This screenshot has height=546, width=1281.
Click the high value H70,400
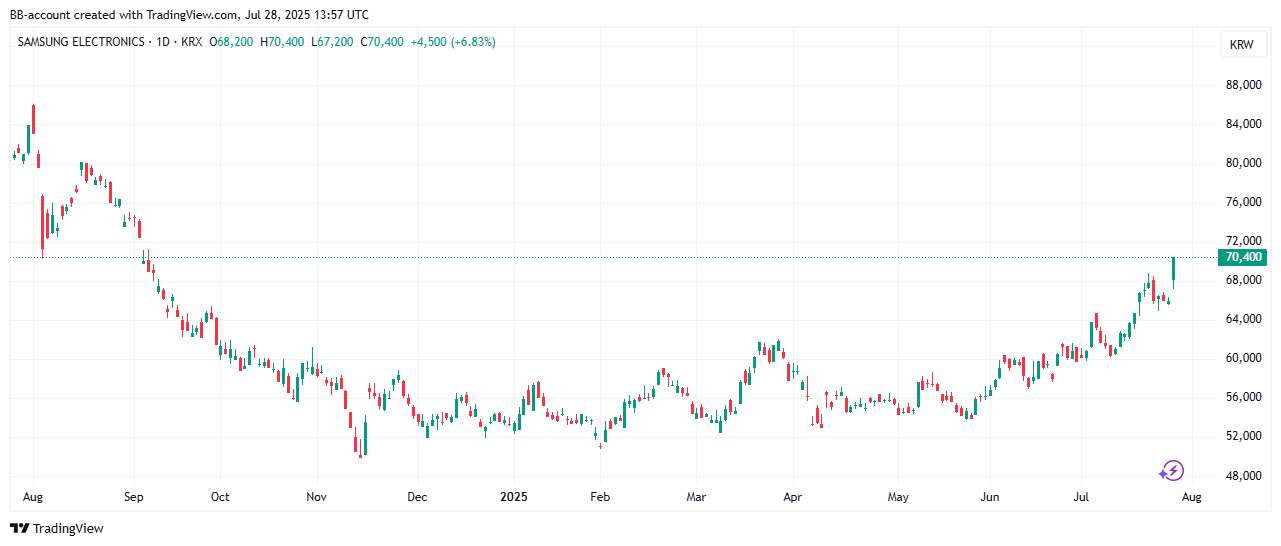pyautogui.click(x=283, y=42)
